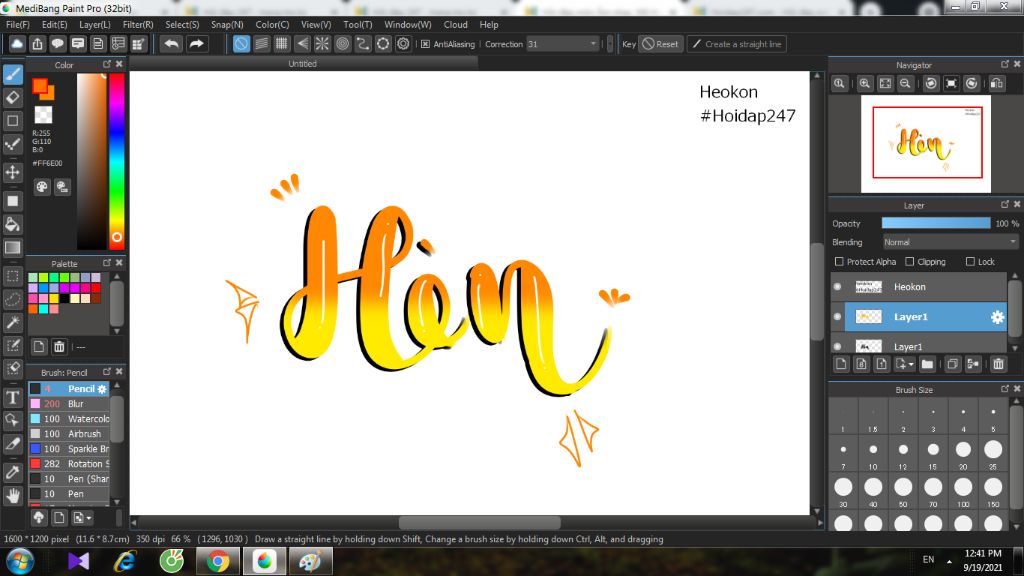Open the Window menu
The image size is (1024, 576).
(408, 24)
